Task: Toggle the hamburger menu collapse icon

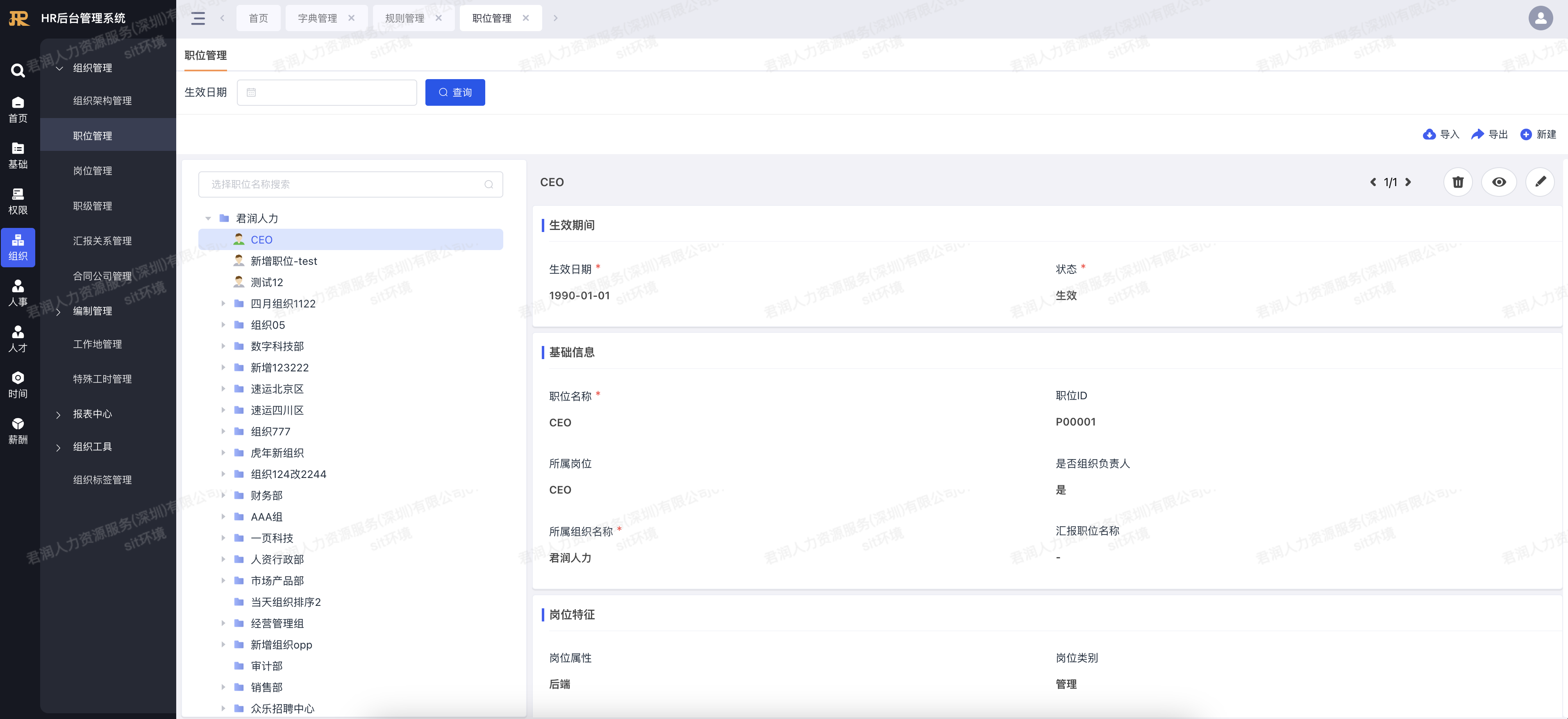Action: [x=198, y=18]
